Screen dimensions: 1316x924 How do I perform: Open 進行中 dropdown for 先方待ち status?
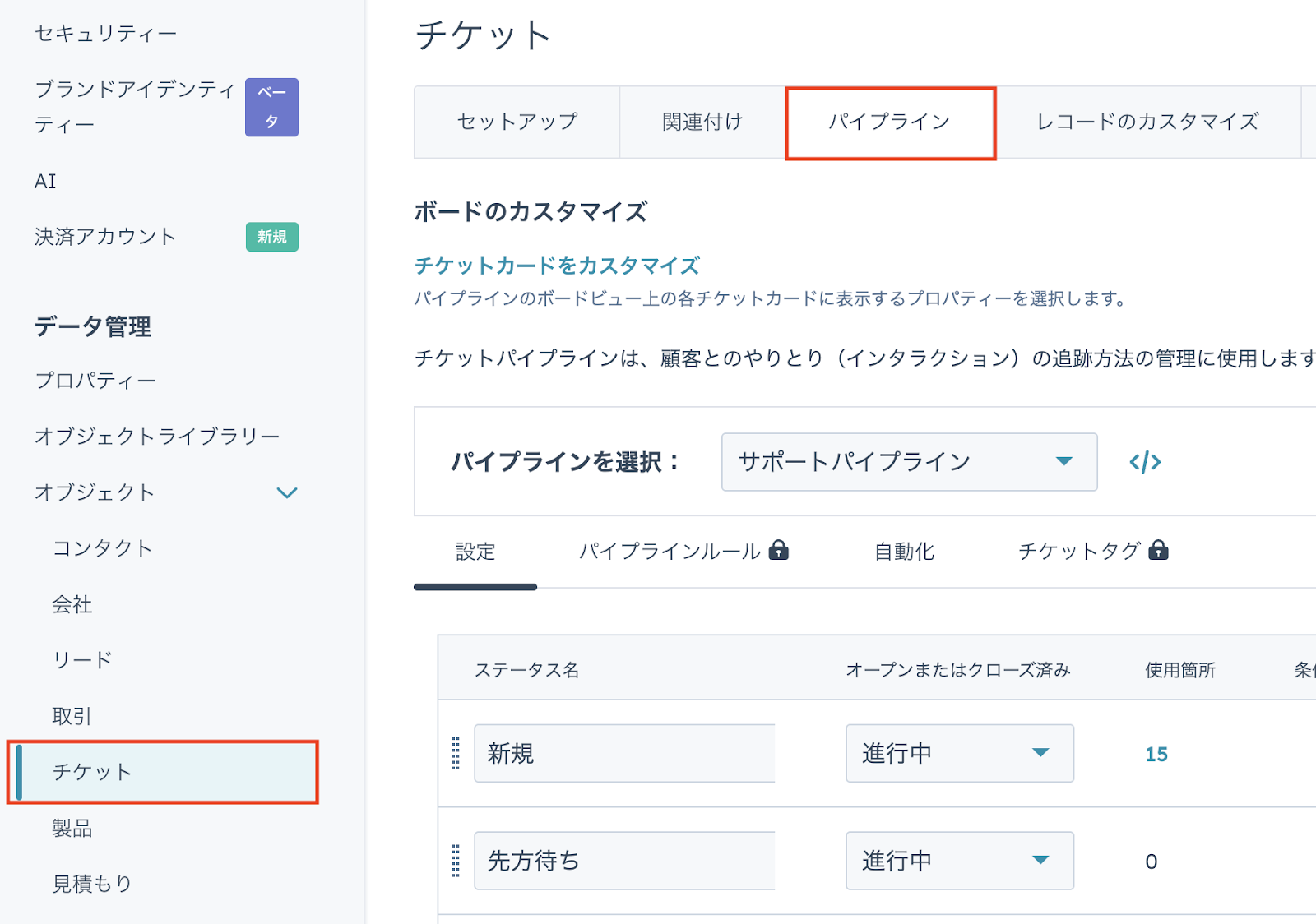pos(959,861)
